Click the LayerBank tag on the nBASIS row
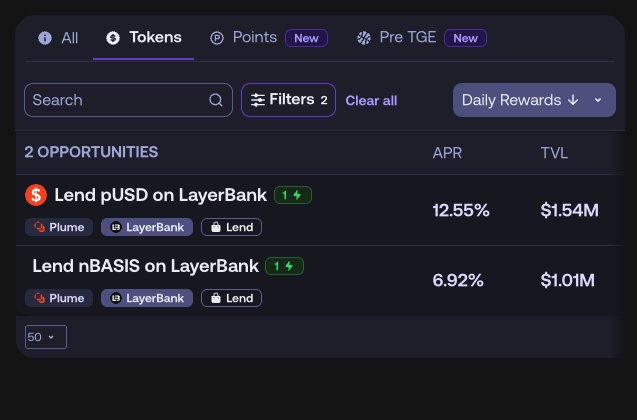637x420 pixels. 147,298
